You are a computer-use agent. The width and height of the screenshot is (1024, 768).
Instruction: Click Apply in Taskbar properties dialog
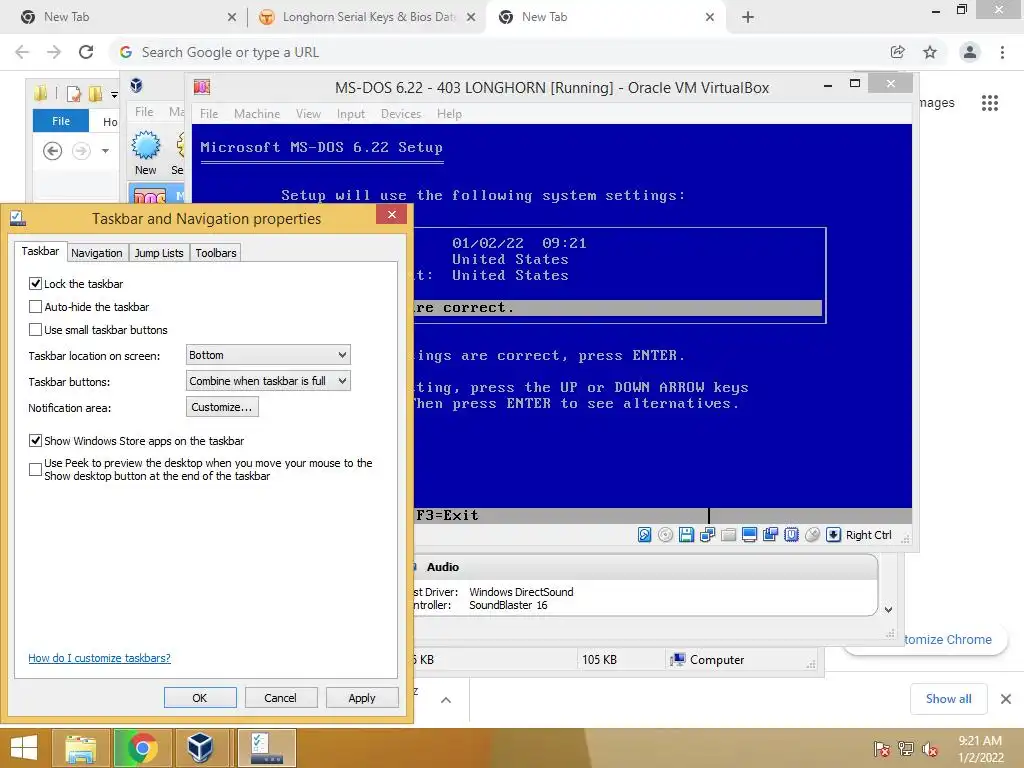(362, 697)
